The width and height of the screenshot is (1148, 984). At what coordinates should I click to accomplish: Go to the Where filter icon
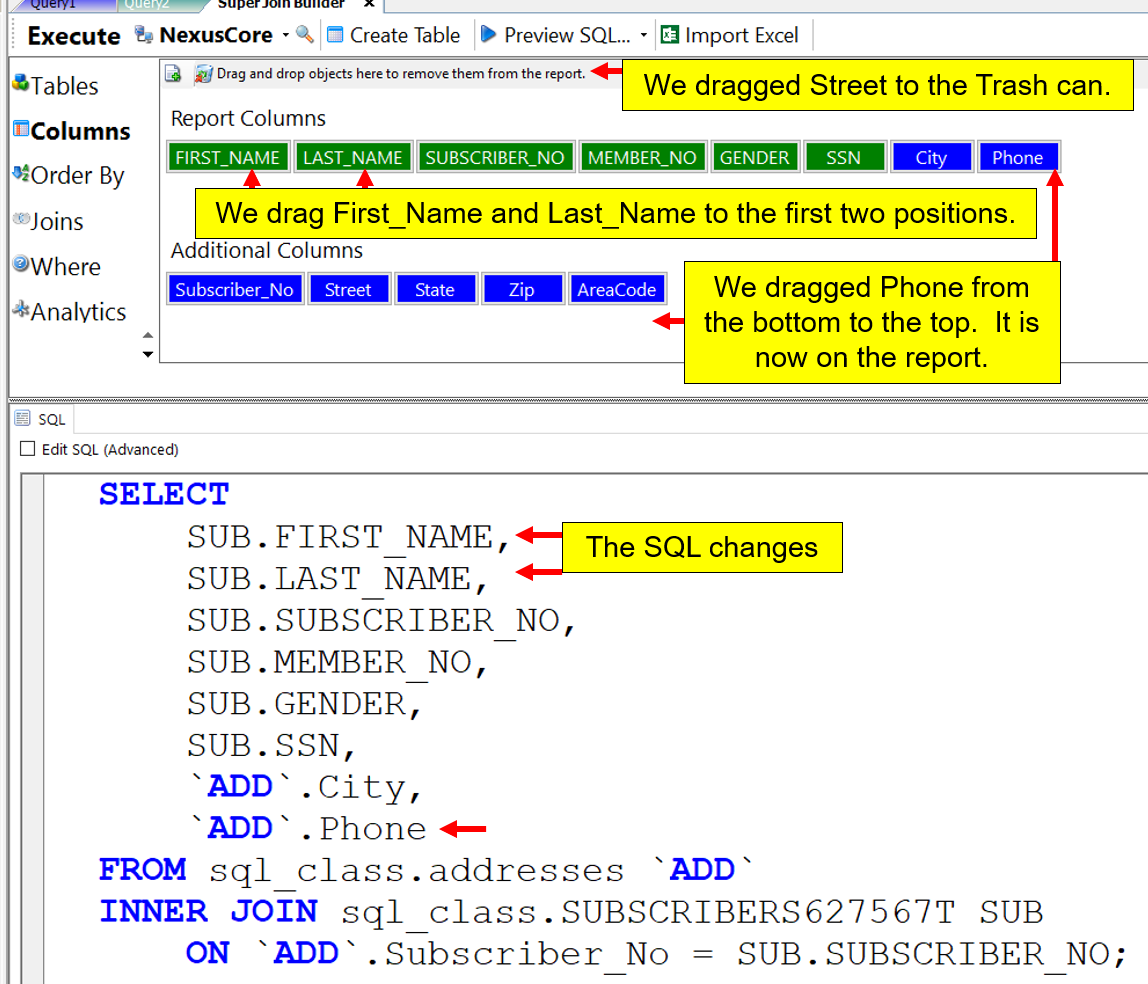point(20,265)
